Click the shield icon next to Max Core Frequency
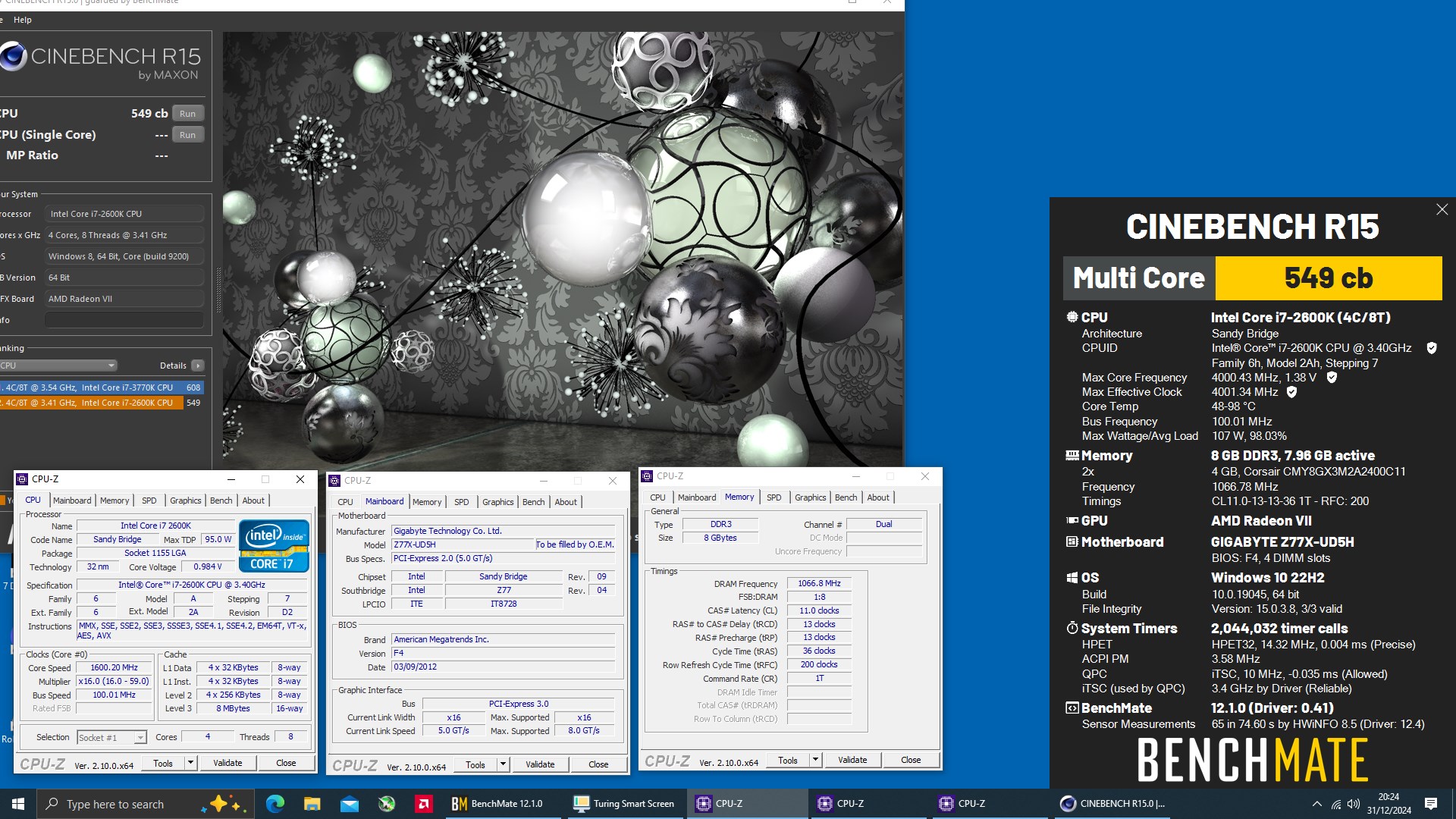This screenshot has height=819, width=1456. 1332,378
